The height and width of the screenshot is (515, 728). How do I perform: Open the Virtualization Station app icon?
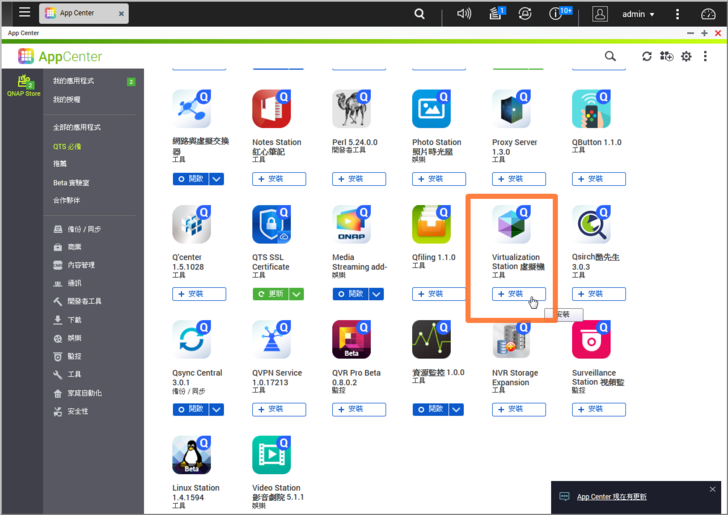[511, 224]
